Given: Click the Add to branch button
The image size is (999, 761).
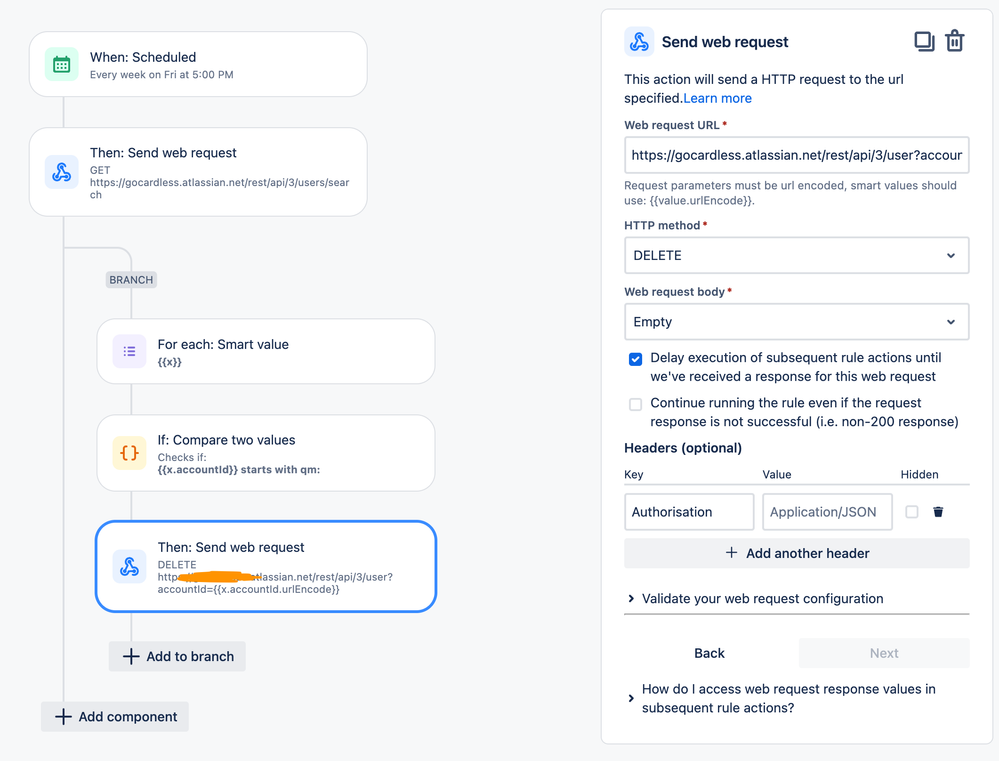Looking at the screenshot, I should [x=177, y=656].
